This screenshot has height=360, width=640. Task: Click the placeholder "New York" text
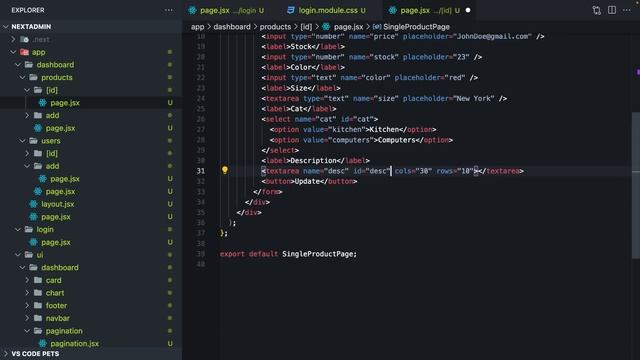coord(473,98)
